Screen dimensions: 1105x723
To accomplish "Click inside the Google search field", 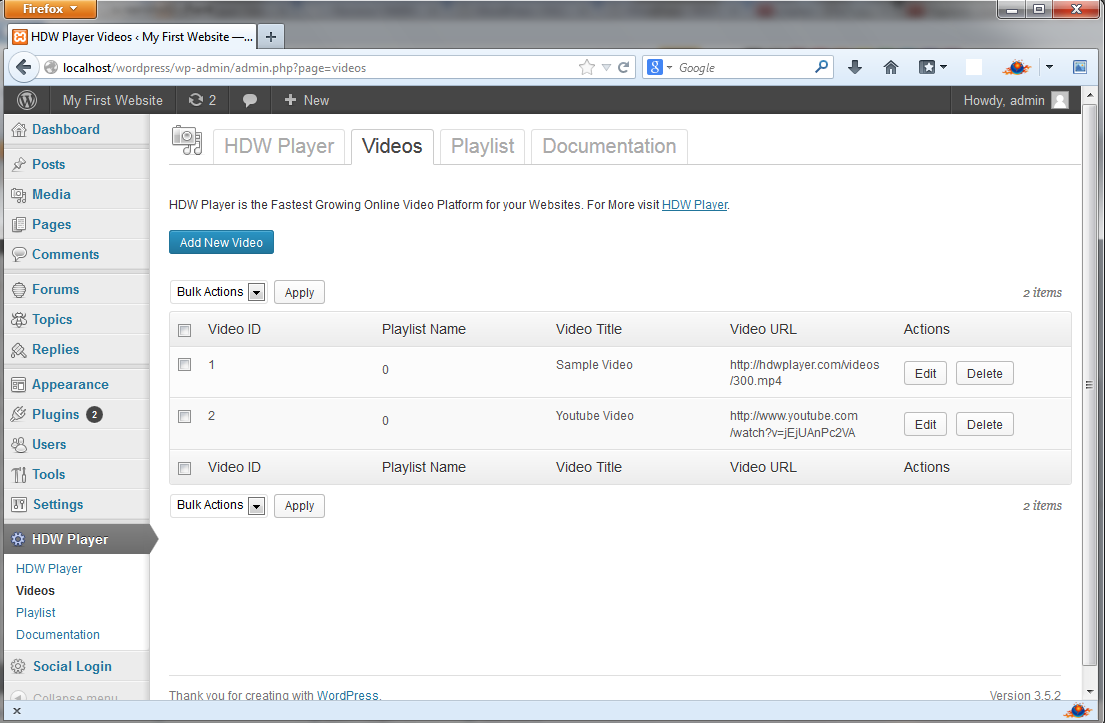I will coord(743,68).
